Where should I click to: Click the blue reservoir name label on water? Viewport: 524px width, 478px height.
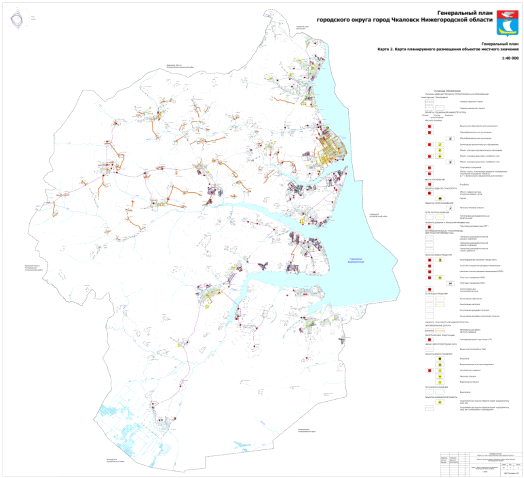pyautogui.click(x=356, y=261)
